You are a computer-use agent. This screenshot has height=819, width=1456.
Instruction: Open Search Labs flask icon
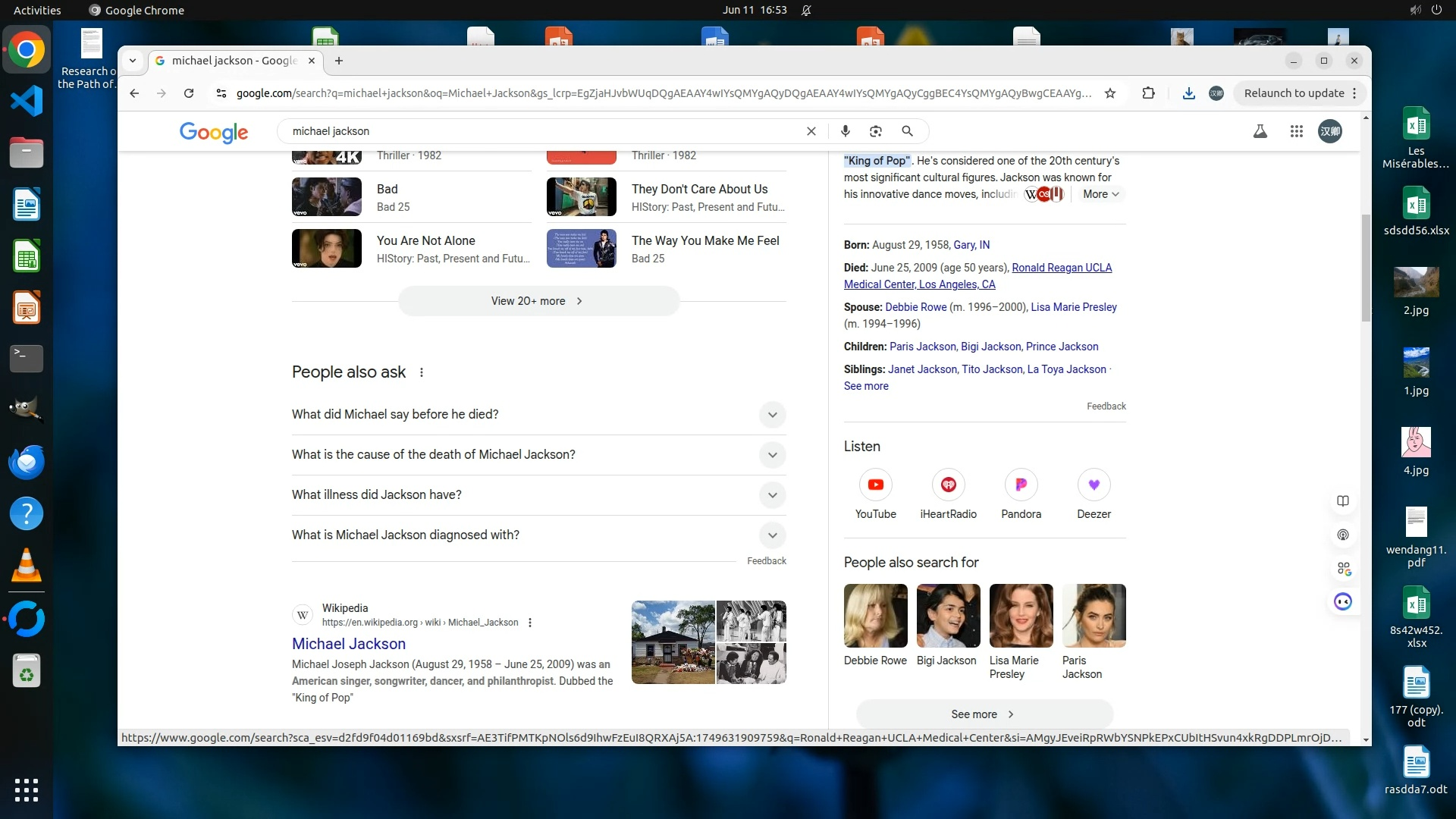[1260, 131]
